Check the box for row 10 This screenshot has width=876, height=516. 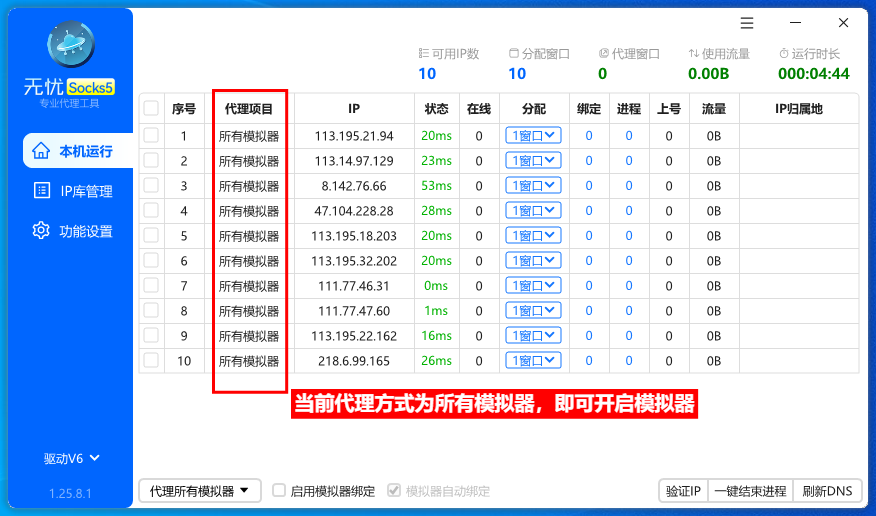pyautogui.click(x=151, y=360)
